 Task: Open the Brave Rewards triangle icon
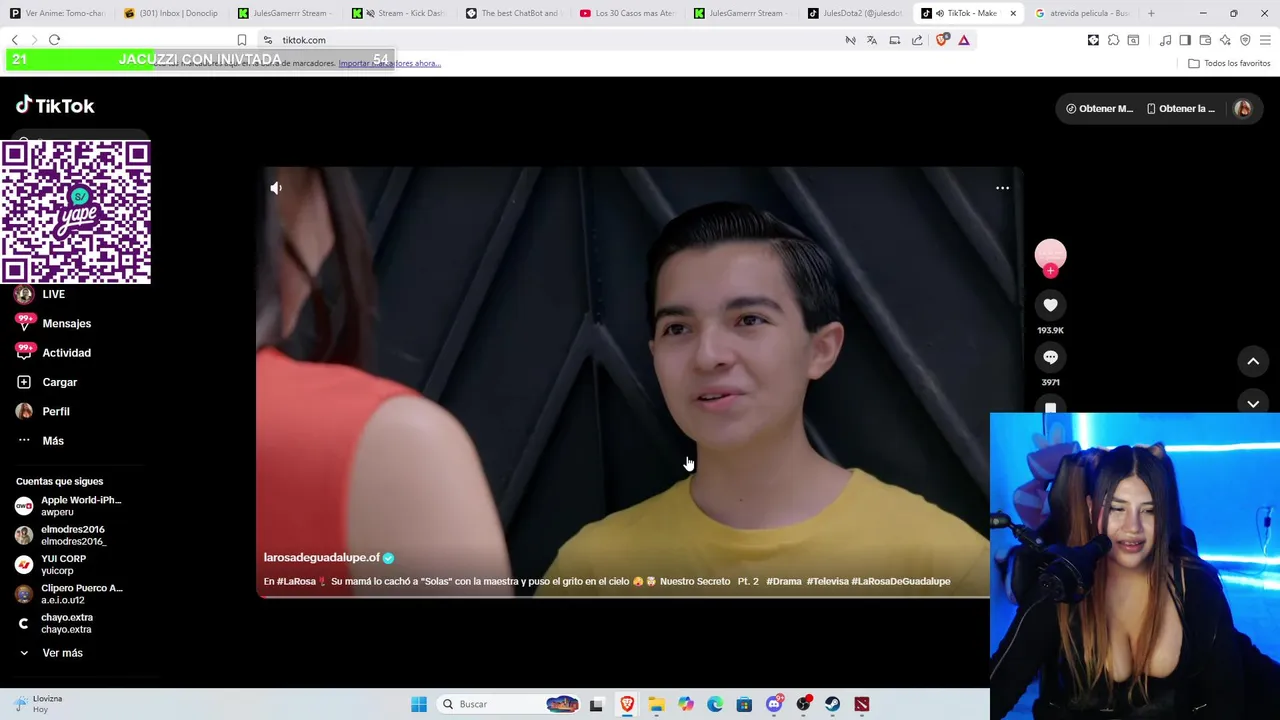click(964, 40)
